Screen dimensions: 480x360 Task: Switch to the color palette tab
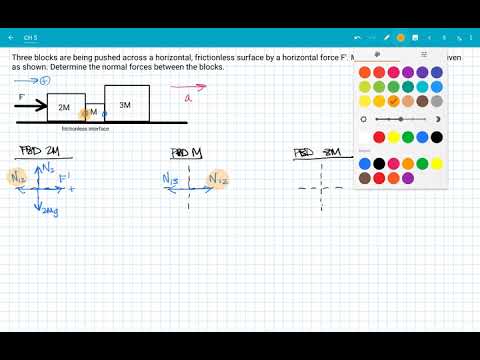pyautogui.click(x=377, y=54)
